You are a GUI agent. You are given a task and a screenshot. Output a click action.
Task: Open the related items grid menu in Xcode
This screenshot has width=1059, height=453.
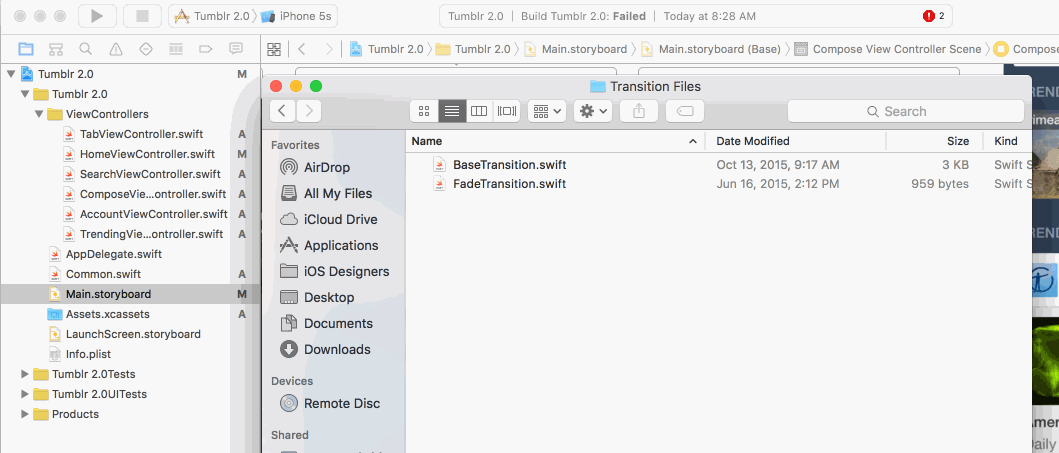[274, 49]
